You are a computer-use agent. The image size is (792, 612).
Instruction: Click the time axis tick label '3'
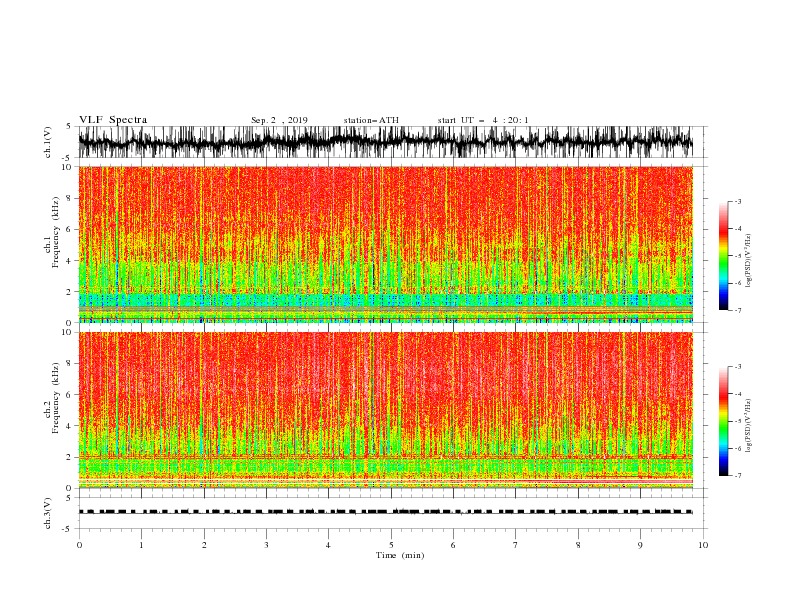point(266,545)
